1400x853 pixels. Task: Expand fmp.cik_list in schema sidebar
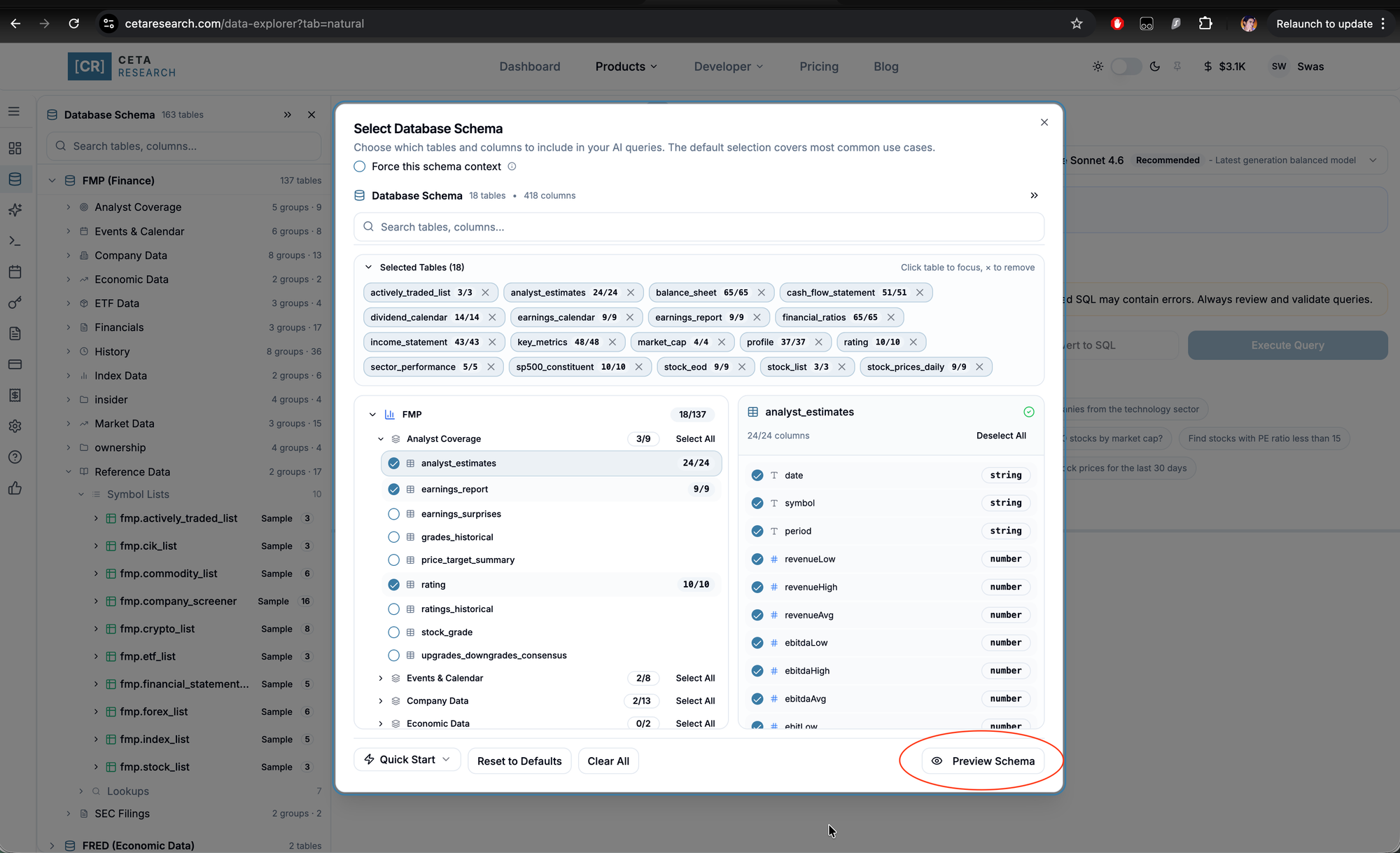click(x=96, y=546)
